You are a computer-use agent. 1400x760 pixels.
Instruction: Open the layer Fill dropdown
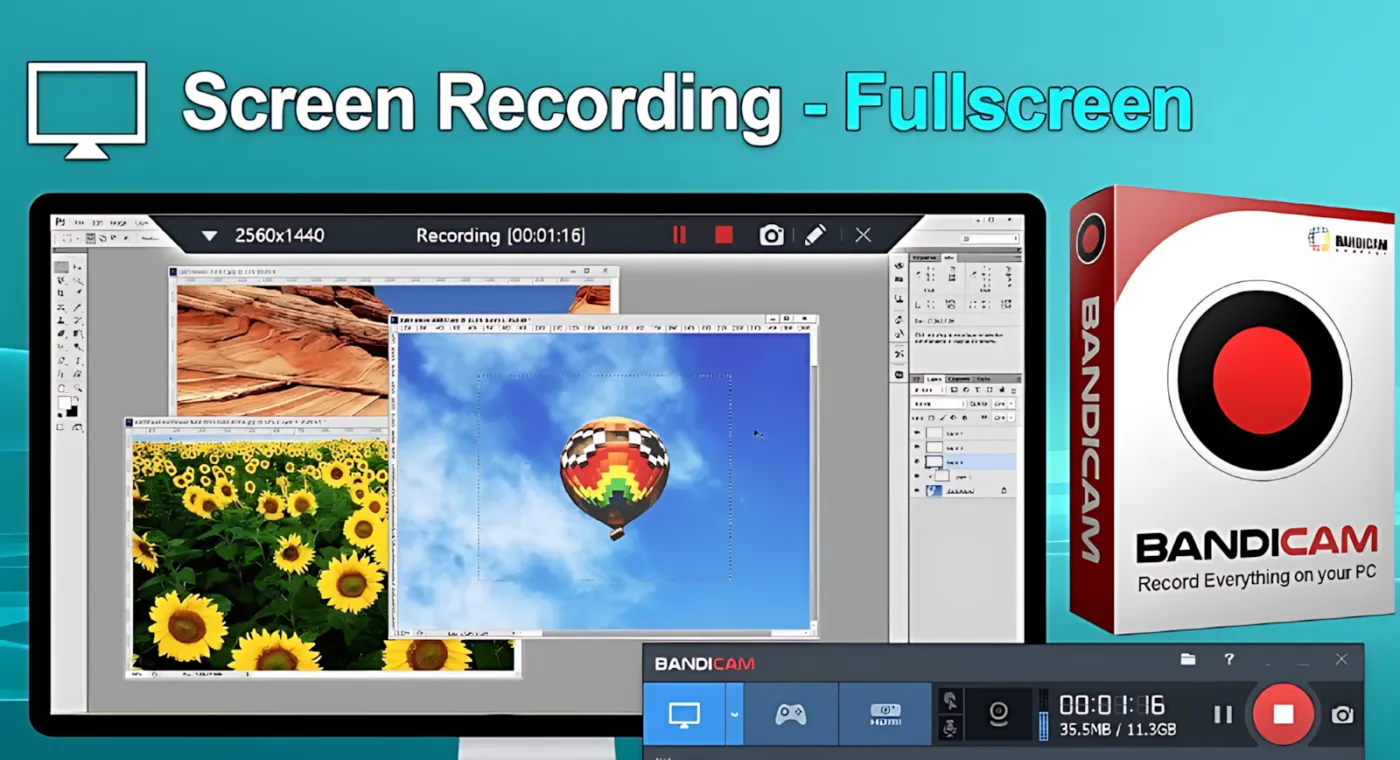[1013, 418]
